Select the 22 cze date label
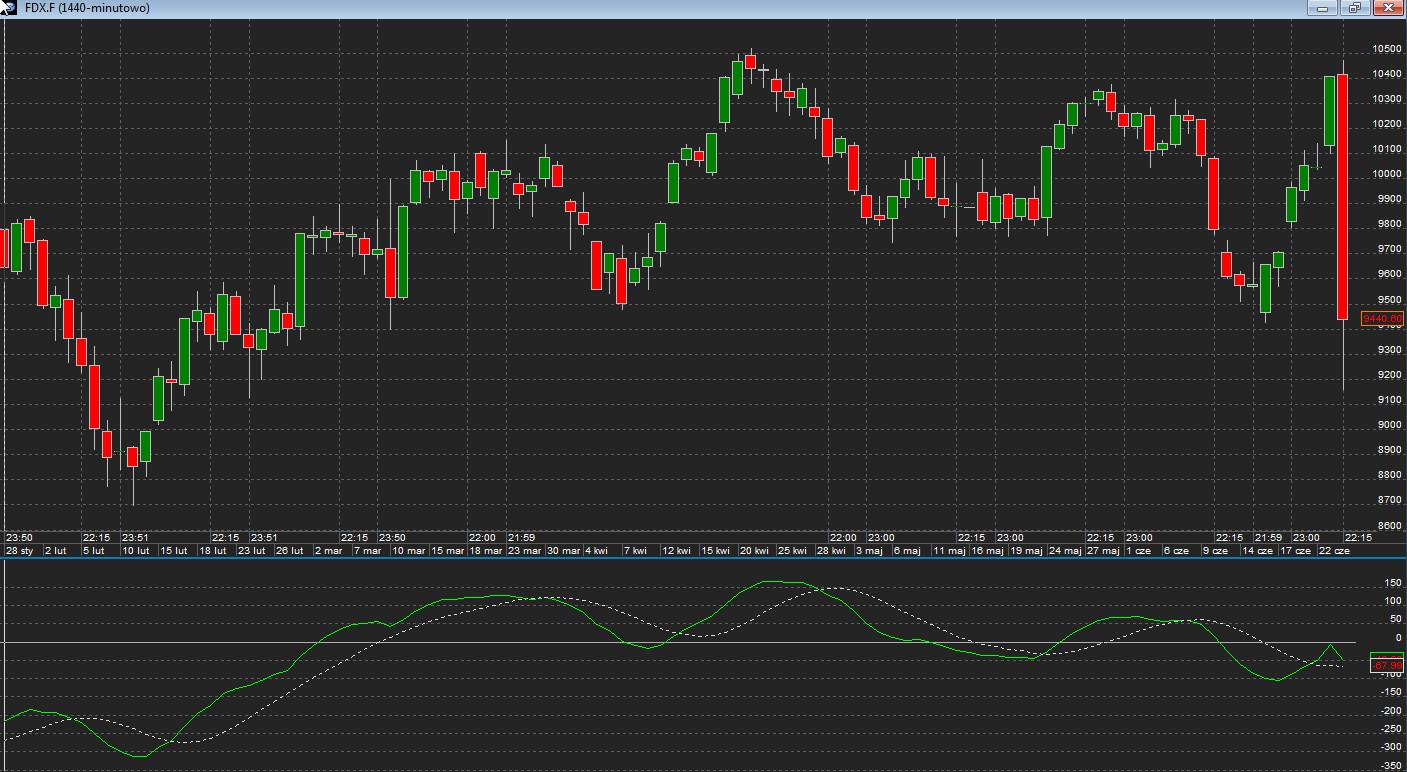The image size is (1407, 772). pyautogui.click(x=1334, y=551)
